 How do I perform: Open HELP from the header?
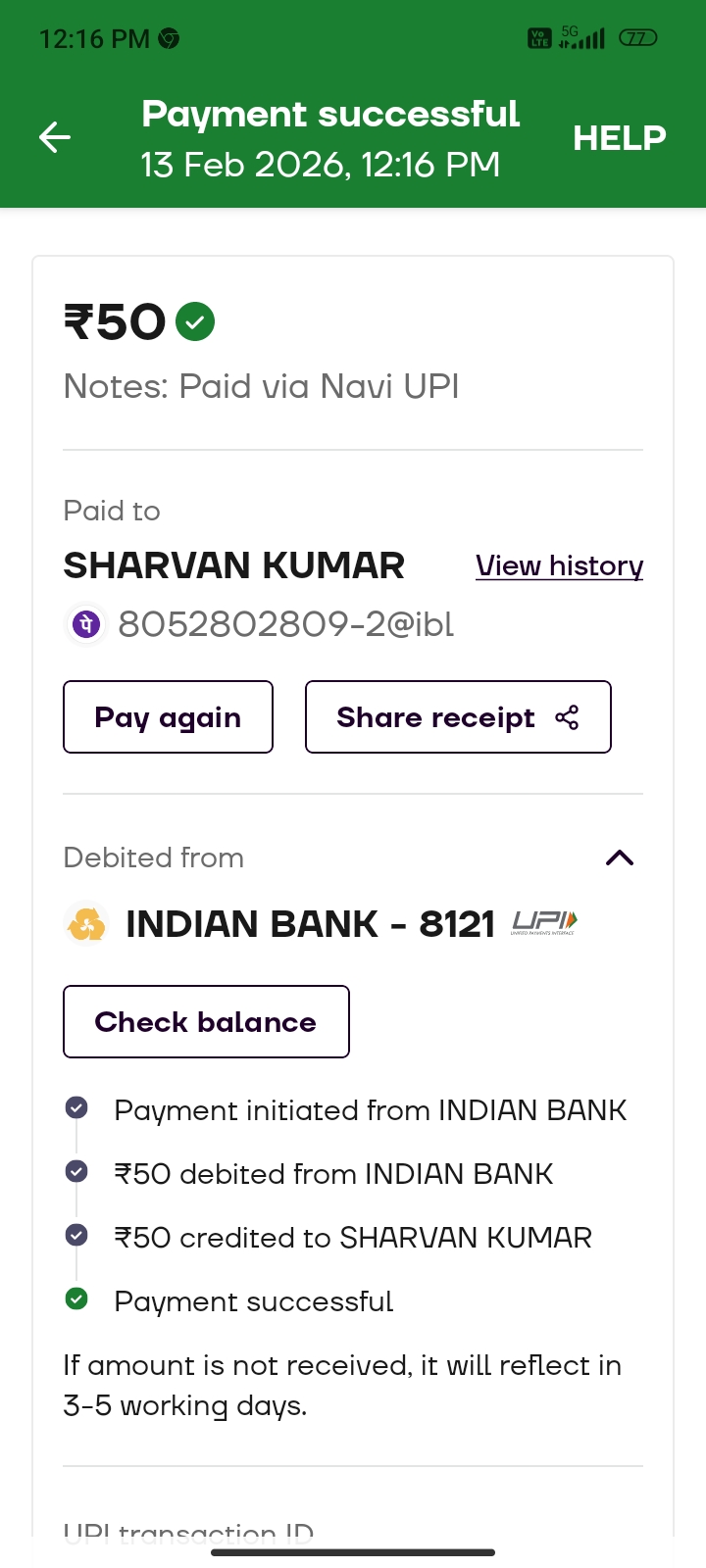click(x=619, y=138)
